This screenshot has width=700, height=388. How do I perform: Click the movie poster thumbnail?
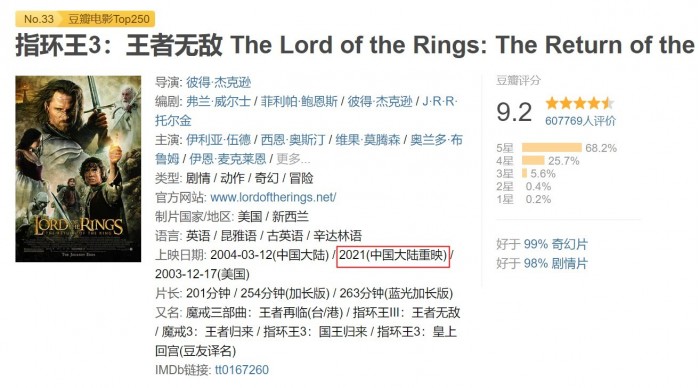click(x=78, y=169)
